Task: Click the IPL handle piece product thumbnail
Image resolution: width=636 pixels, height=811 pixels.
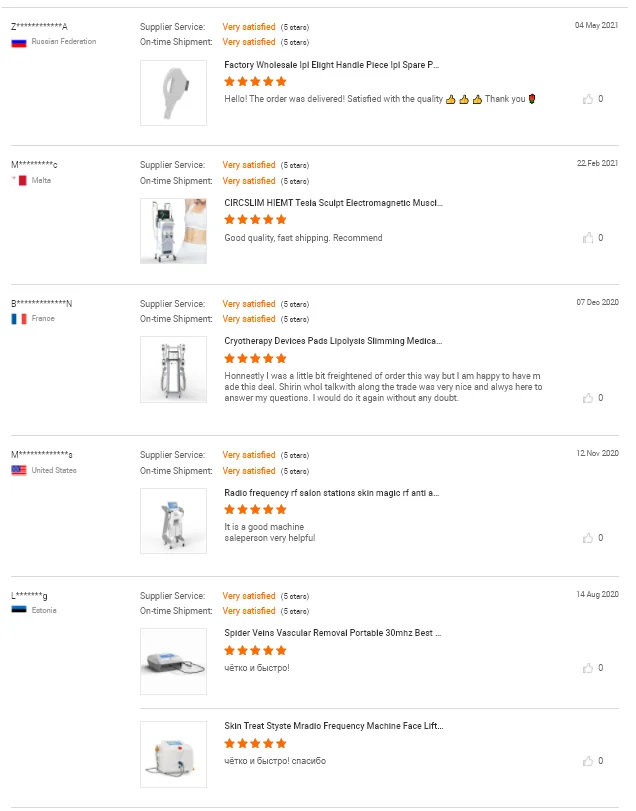Action: [173, 93]
